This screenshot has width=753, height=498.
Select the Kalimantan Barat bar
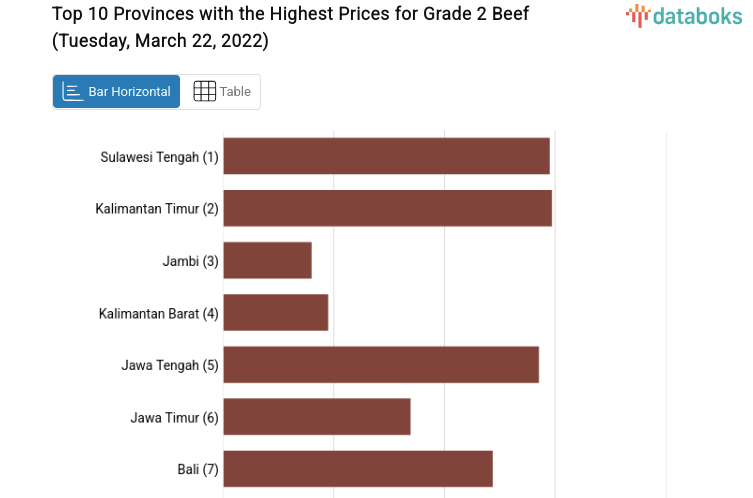pos(275,312)
